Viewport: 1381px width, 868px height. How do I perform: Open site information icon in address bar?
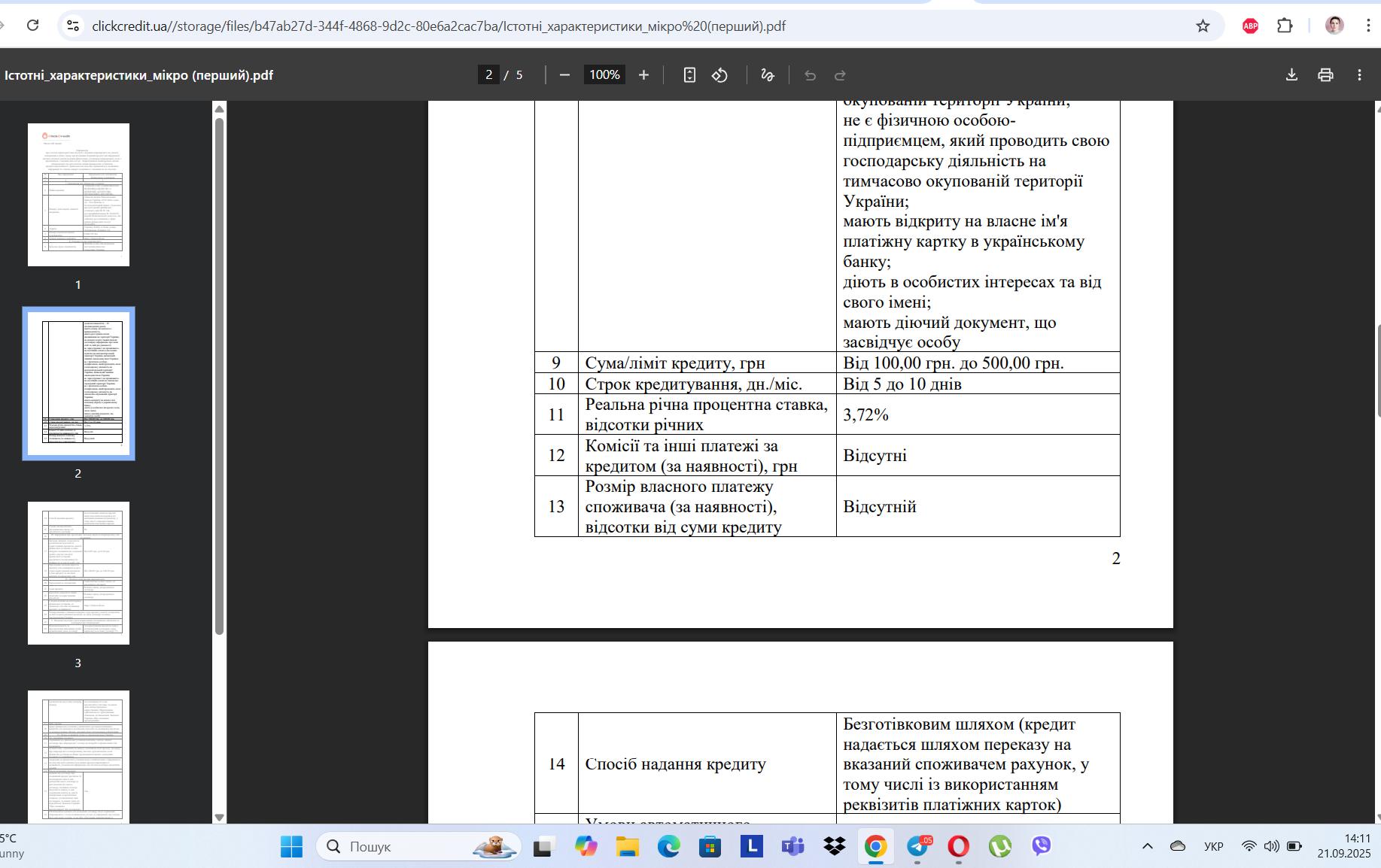[x=72, y=26]
